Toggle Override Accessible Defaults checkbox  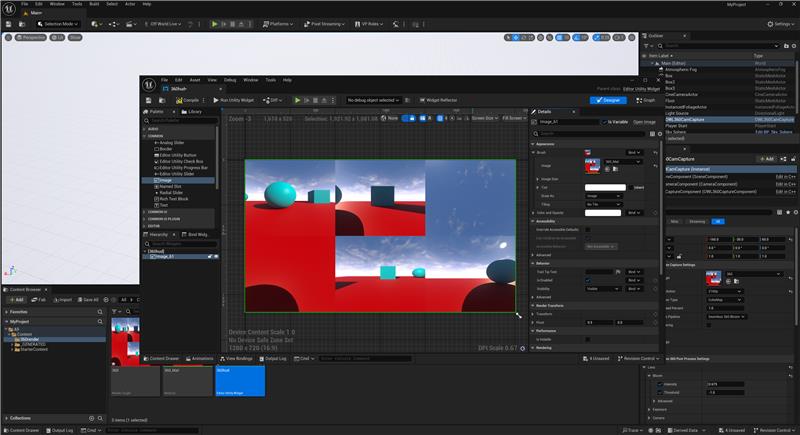pos(588,229)
